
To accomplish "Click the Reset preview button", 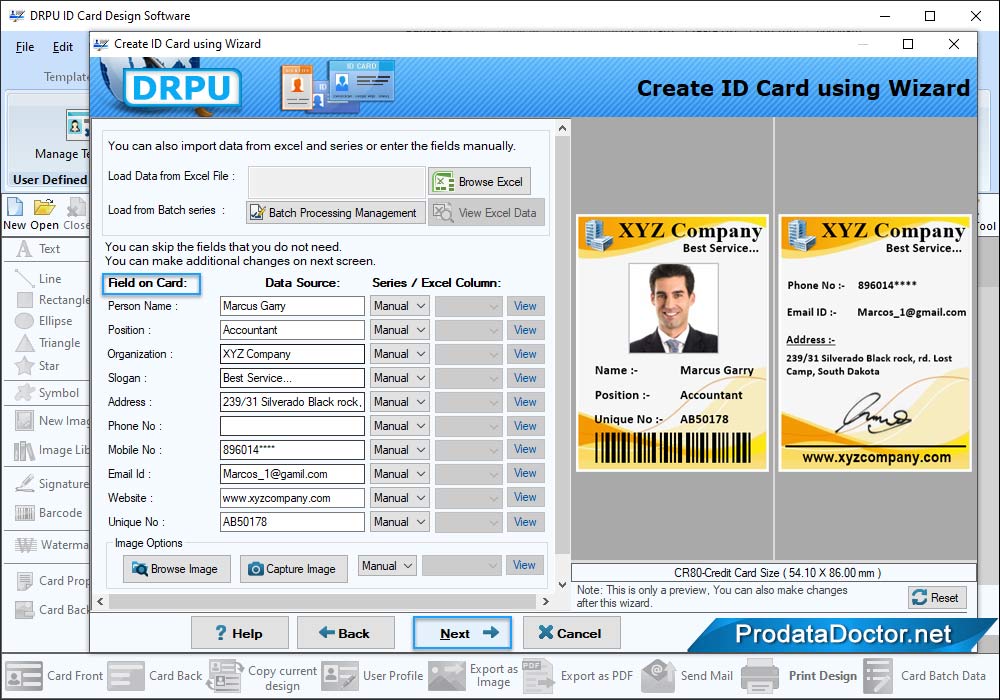I will tap(937, 597).
